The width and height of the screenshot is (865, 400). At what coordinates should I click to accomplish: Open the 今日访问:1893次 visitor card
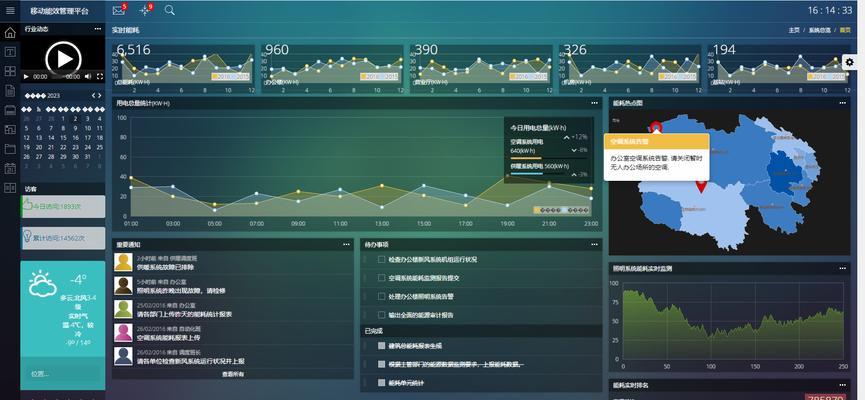(x=63, y=206)
